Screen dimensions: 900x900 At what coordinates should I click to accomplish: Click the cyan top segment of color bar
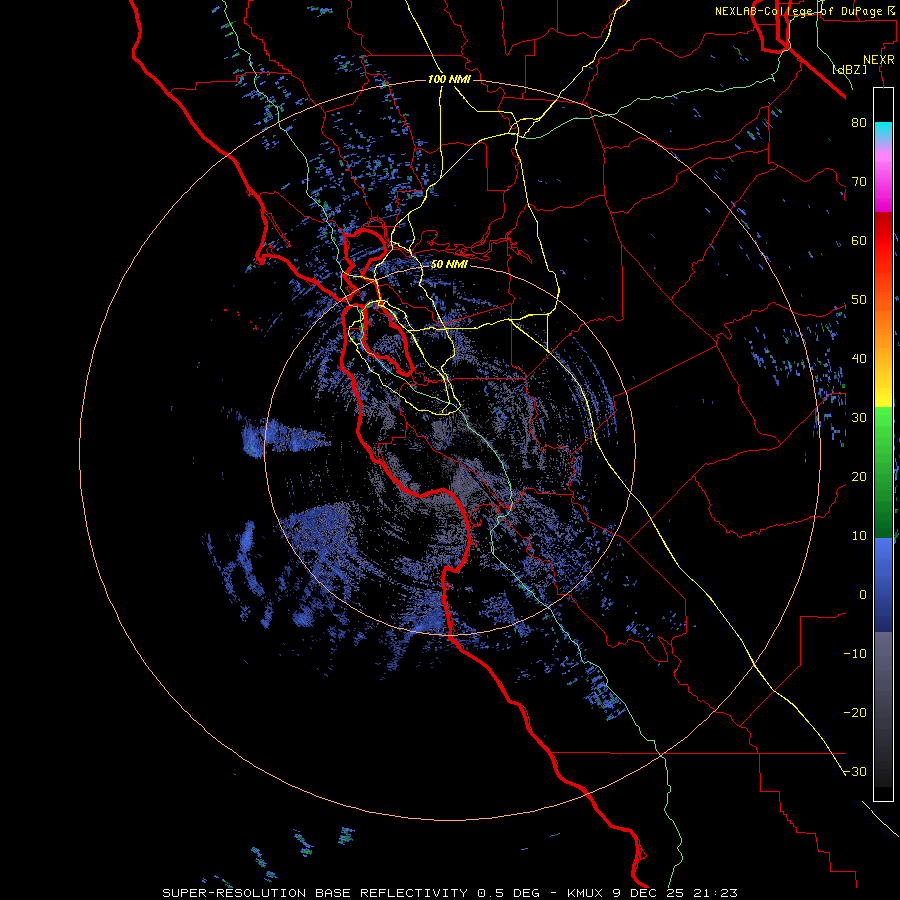tap(883, 130)
